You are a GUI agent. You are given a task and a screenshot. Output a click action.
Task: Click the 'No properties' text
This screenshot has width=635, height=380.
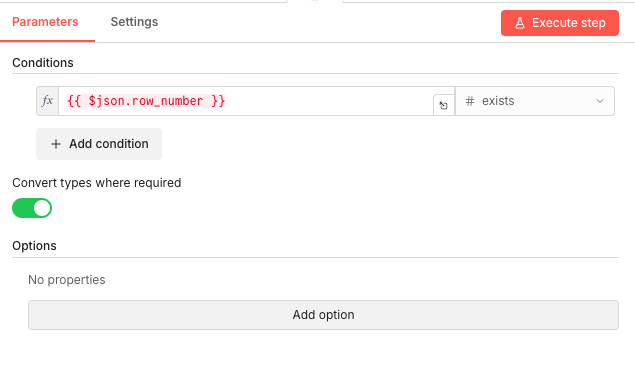point(67,280)
